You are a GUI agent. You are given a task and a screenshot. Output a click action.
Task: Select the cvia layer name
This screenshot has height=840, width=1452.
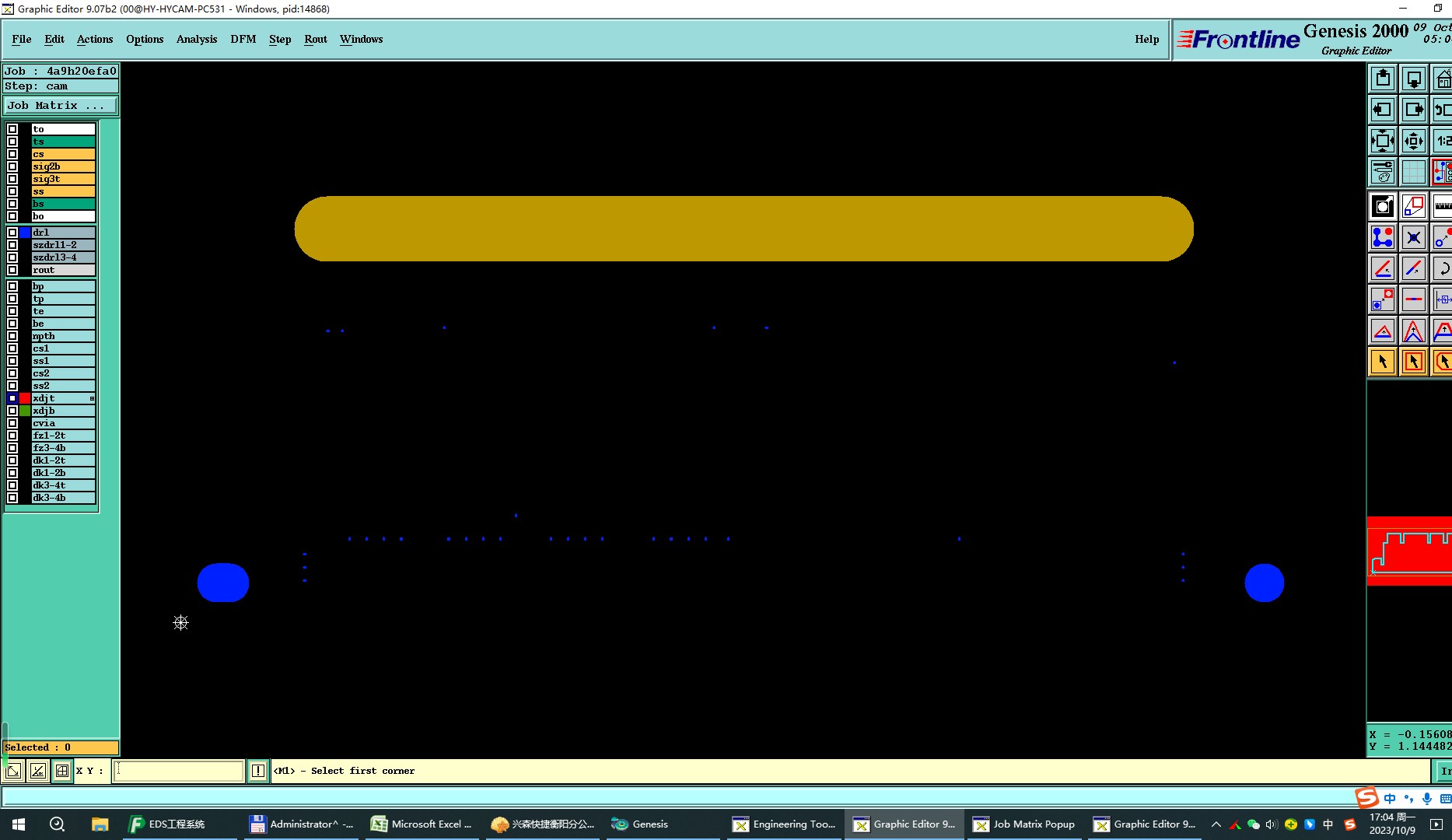pos(63,423)
